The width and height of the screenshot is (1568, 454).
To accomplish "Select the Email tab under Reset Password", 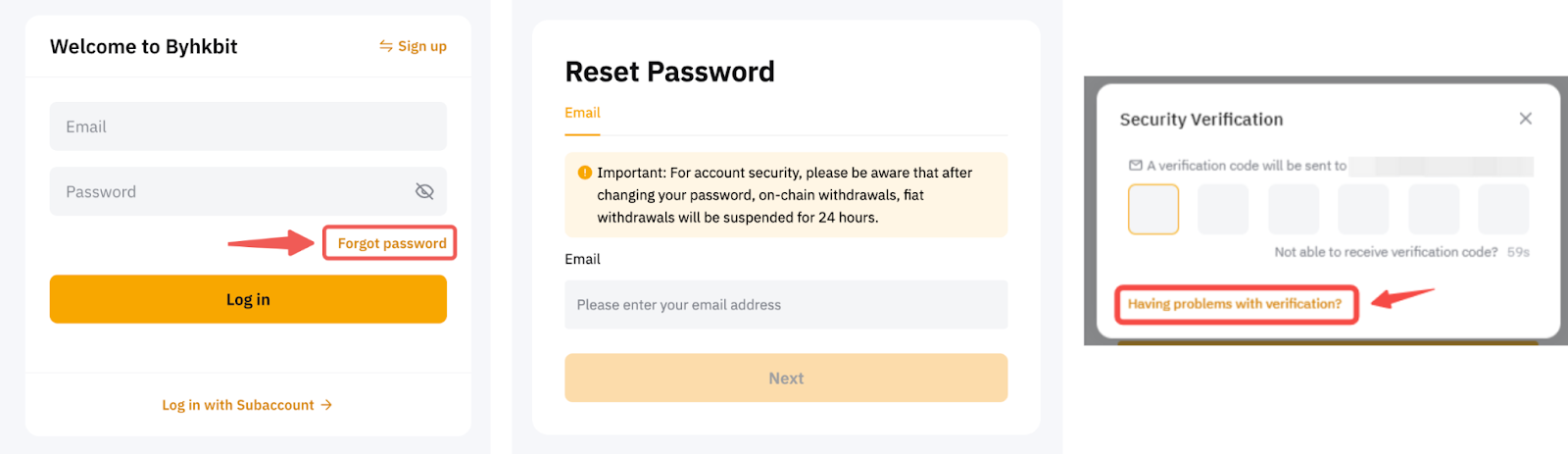I will pyautogui.click(x=582, y=113).
